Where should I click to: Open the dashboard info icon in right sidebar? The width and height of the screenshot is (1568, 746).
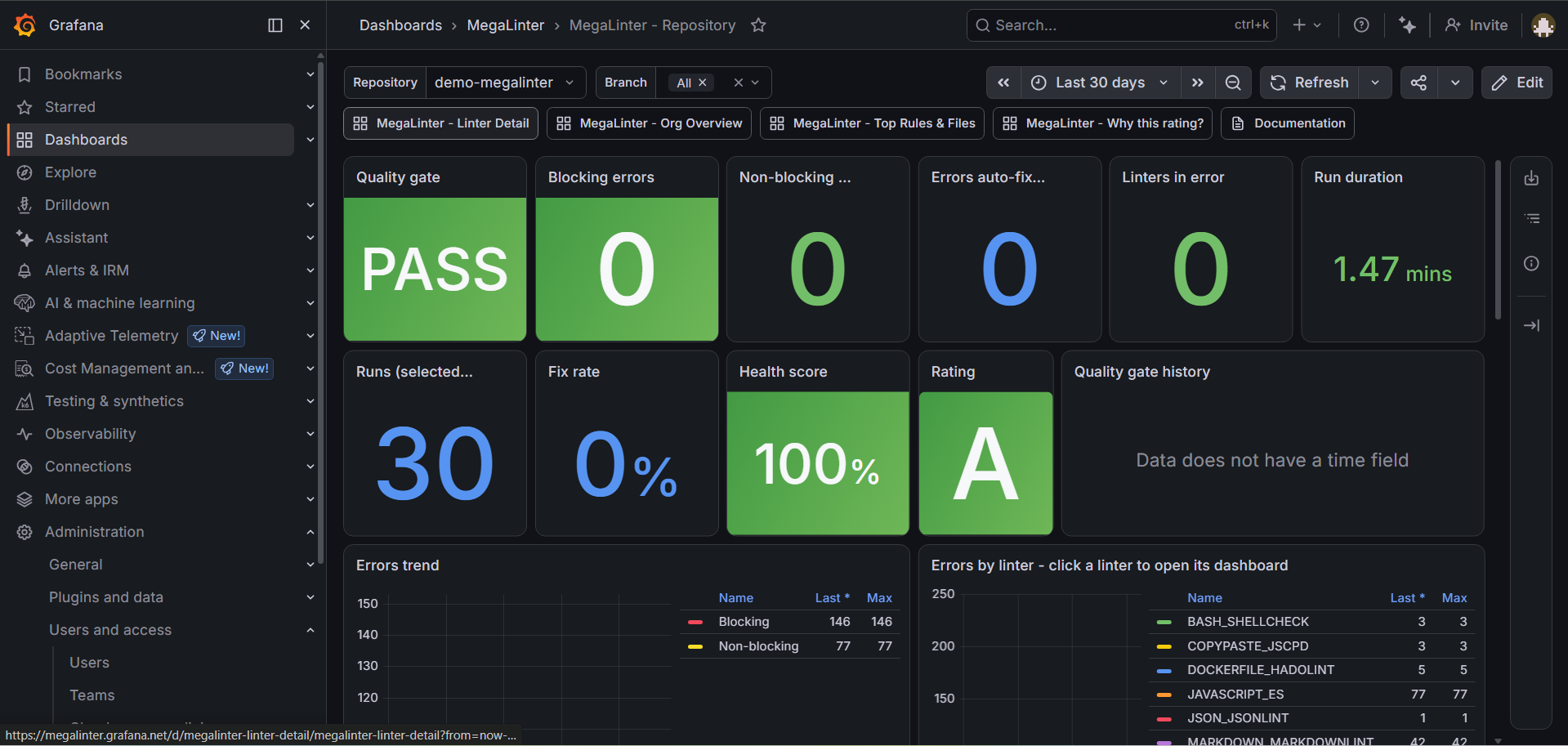point(1531,263)
